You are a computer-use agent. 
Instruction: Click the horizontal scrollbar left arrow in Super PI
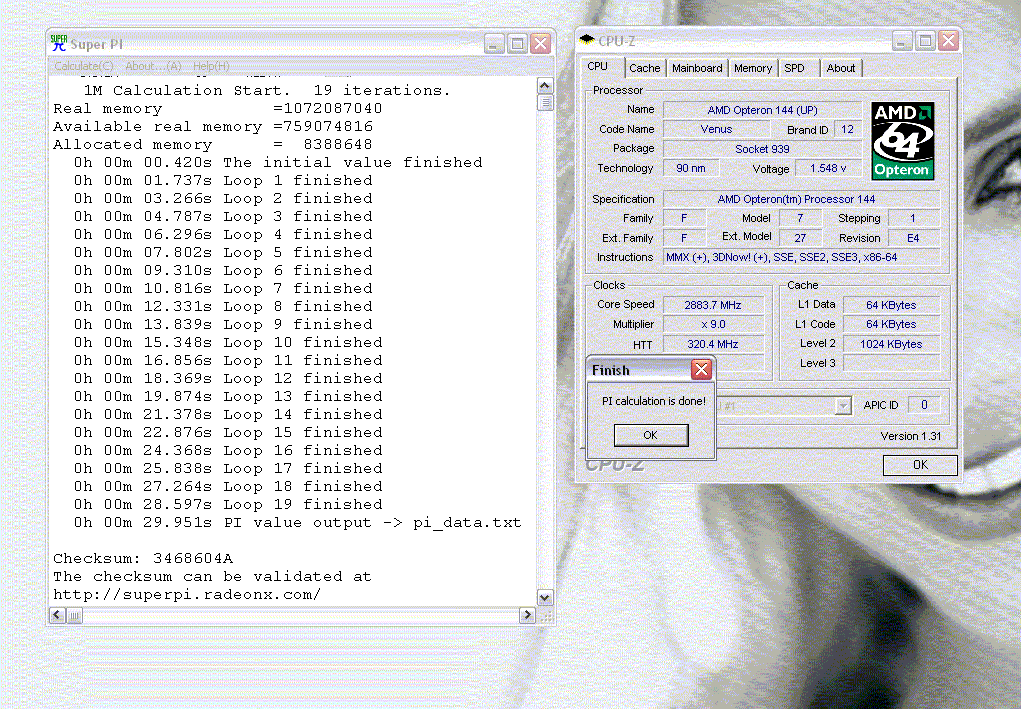pos(57,615)
